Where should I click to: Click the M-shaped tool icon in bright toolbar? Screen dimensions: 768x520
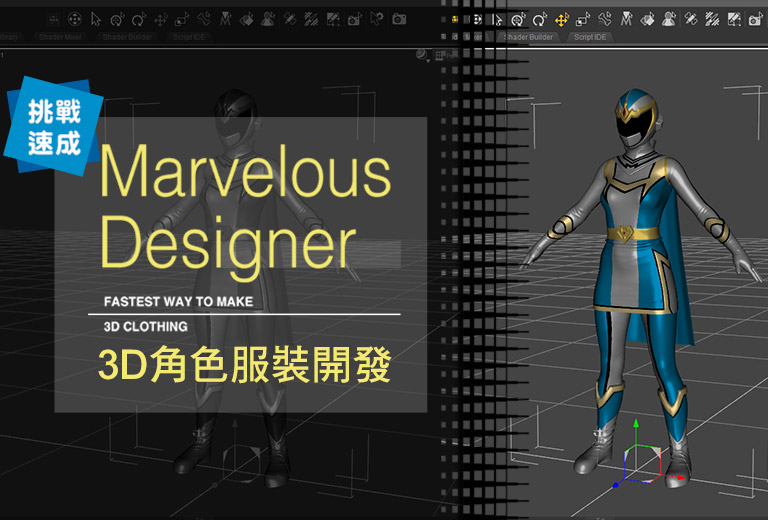click(626, 20)
